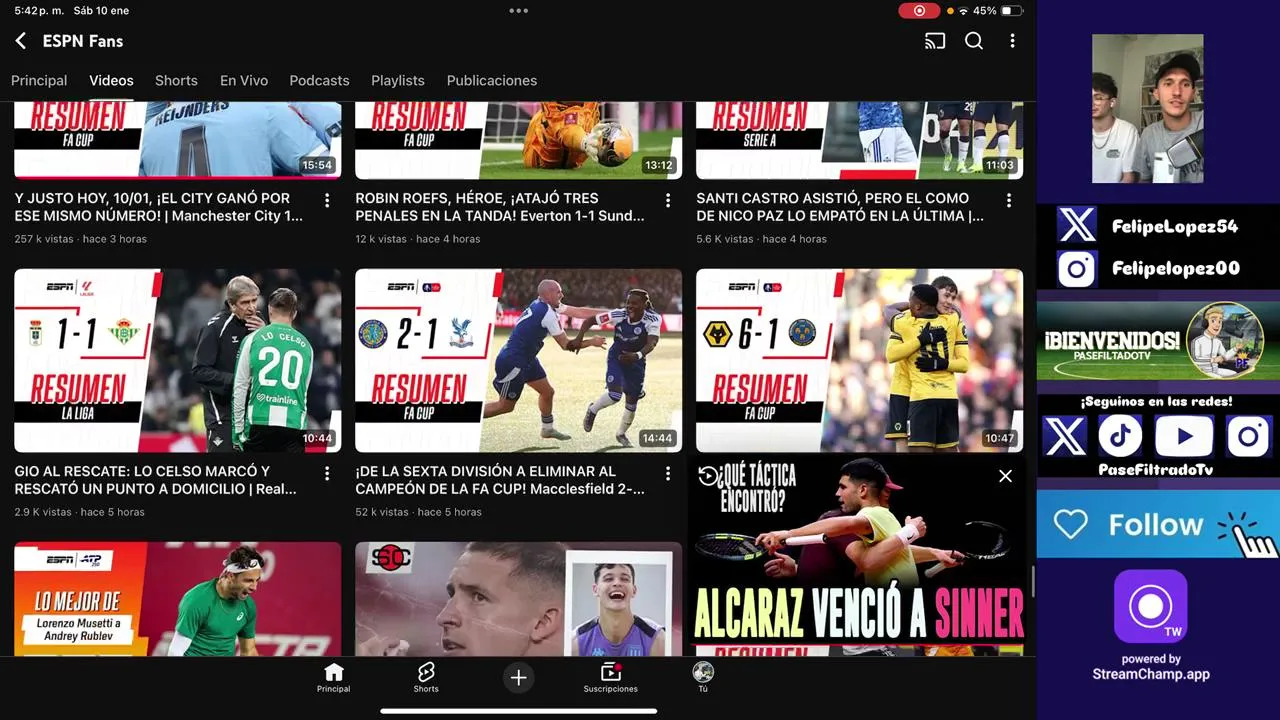1280x720 pixels.
Task: Play the Oviedo 1-1 Betis resumen thumbnail
Action: coord(178,360)
